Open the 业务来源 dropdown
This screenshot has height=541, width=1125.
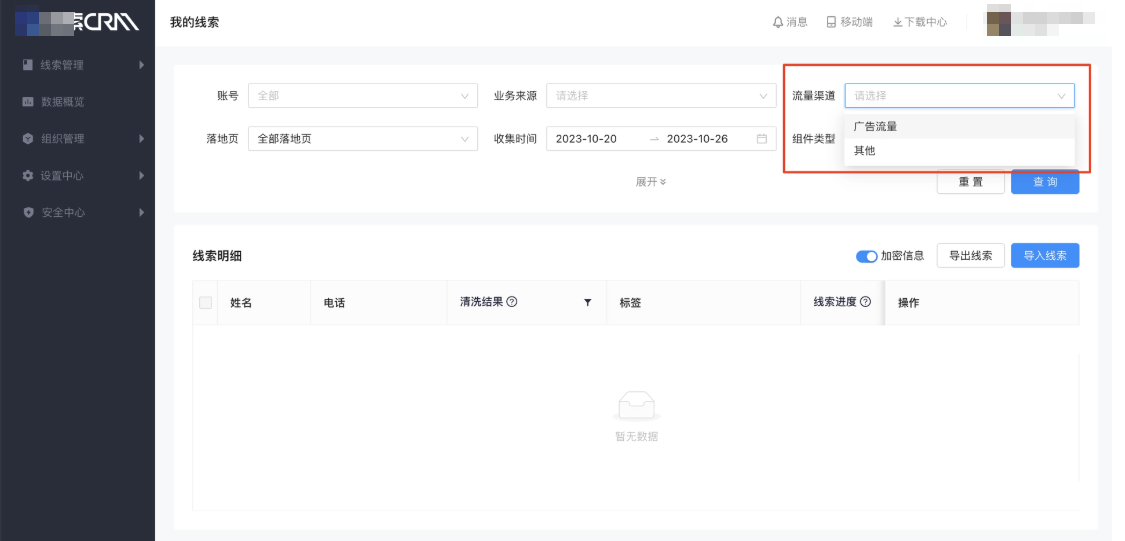[662, 95]
